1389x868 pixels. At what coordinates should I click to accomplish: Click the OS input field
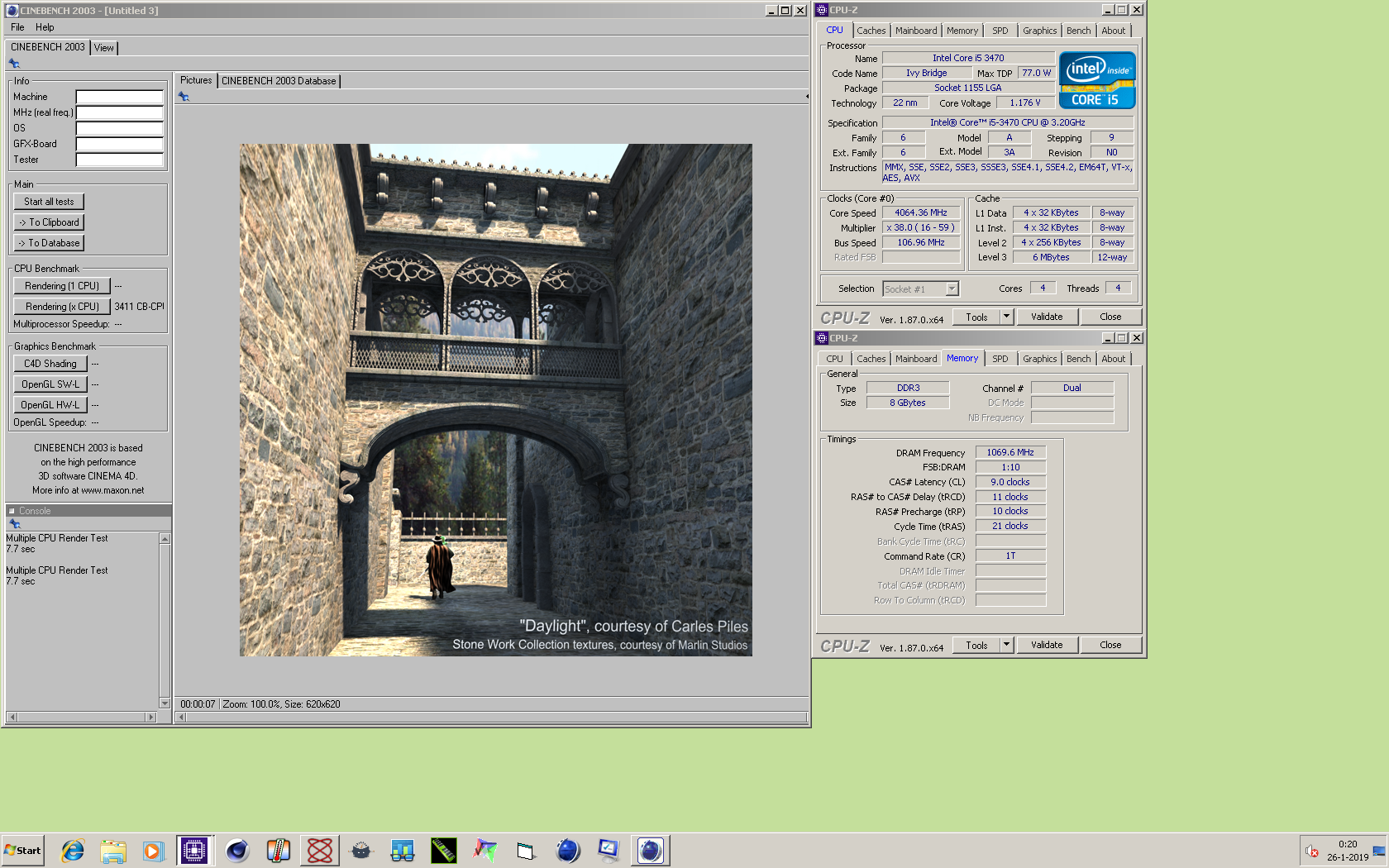click(120, 128)
